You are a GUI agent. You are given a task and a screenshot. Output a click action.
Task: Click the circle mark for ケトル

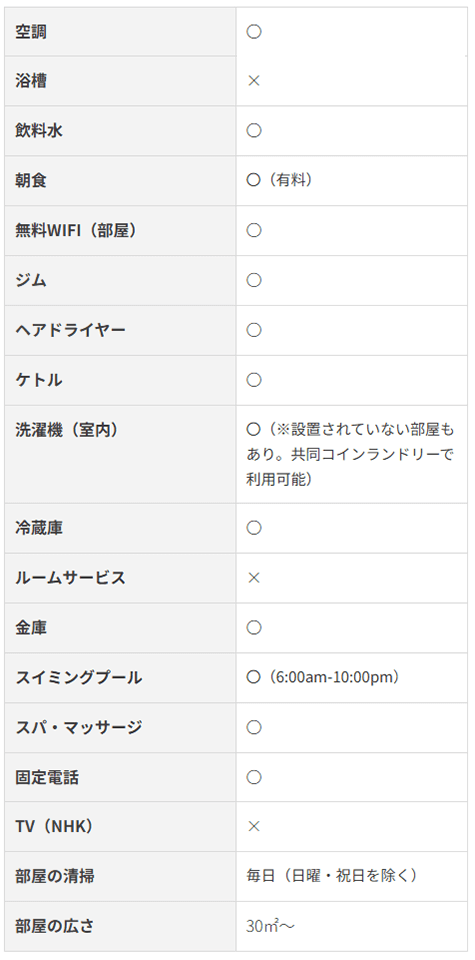click(254, 380)
